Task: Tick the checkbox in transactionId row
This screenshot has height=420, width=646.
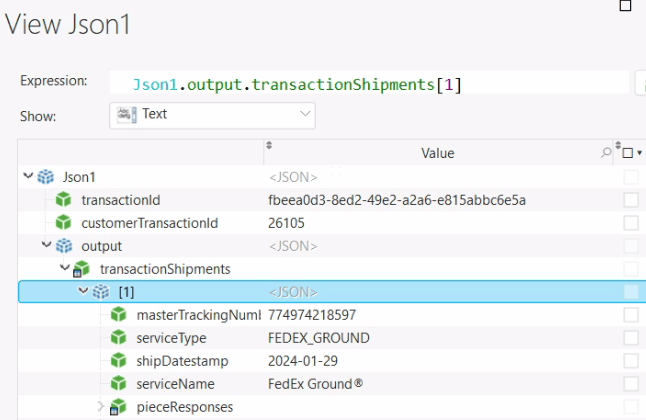Action: pyautogui.click(x=630, y=200)
